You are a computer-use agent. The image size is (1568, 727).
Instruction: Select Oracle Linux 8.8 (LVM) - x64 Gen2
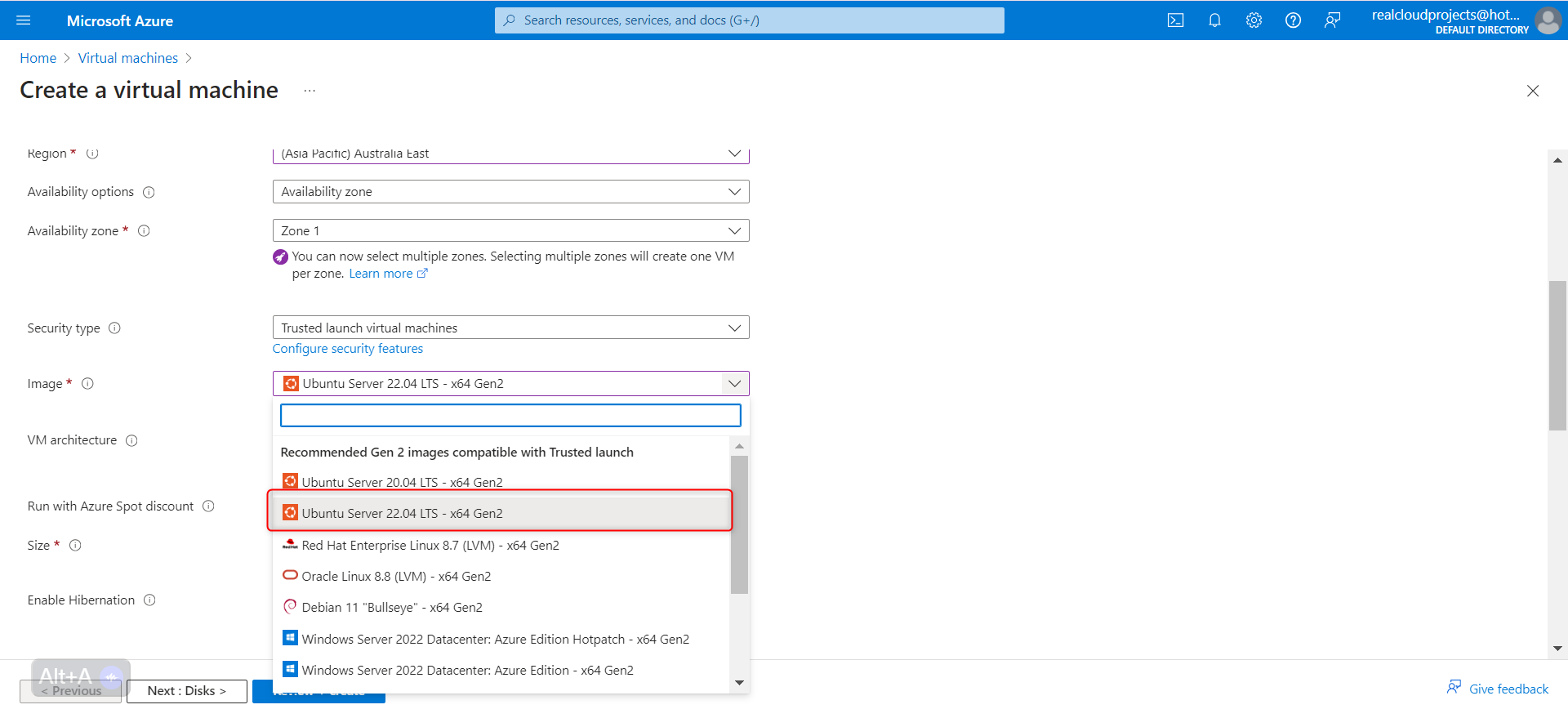click(x=501, y=576)
